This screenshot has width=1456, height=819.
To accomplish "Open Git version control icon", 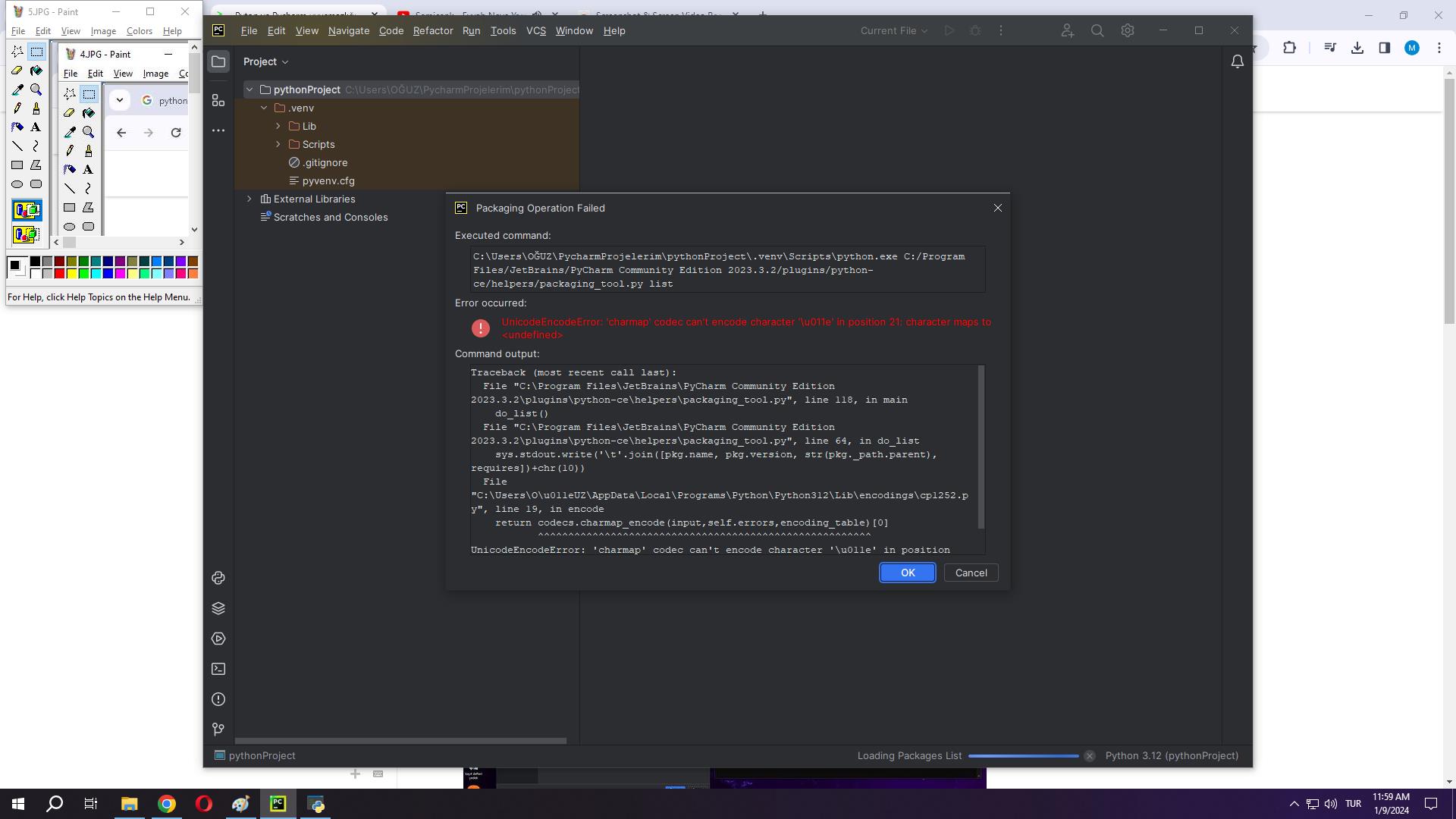I will [218, 730].
